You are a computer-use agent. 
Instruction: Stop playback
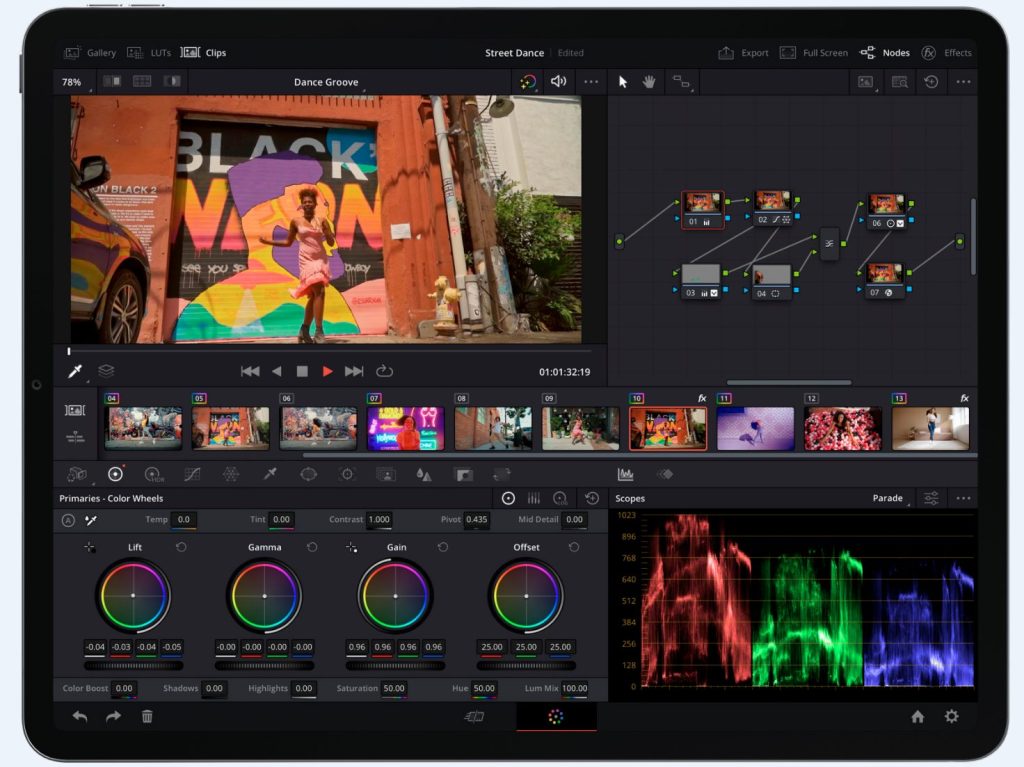tap(302, 371)
